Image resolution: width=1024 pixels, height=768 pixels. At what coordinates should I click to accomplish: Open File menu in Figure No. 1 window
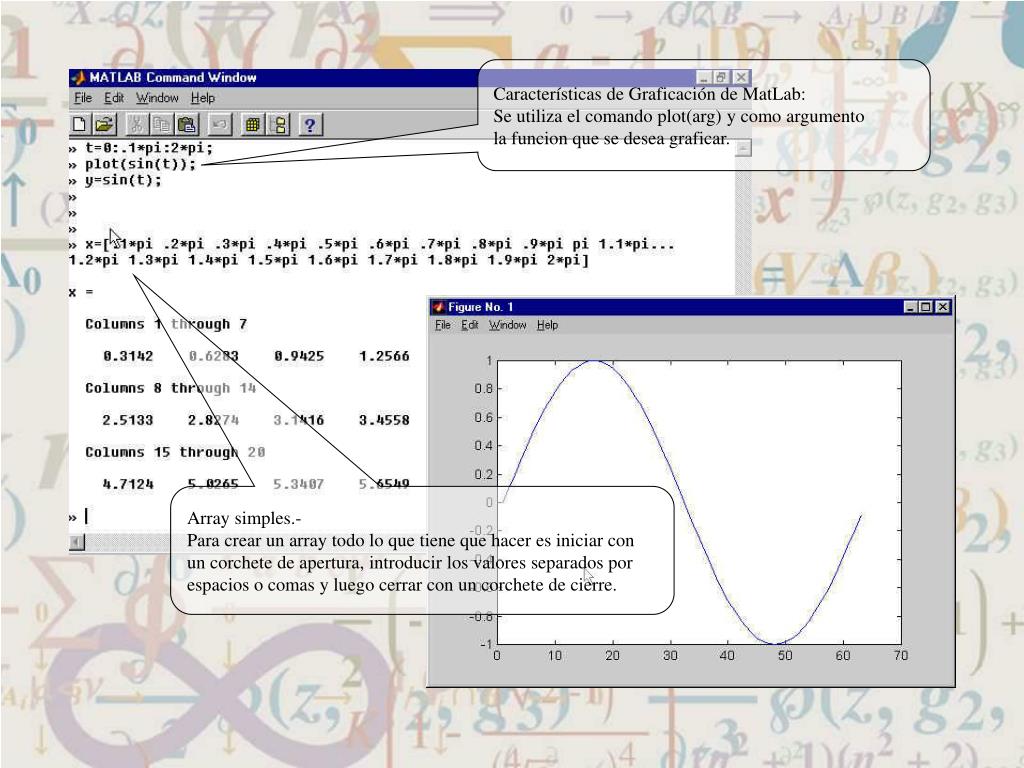pos(443,325)
